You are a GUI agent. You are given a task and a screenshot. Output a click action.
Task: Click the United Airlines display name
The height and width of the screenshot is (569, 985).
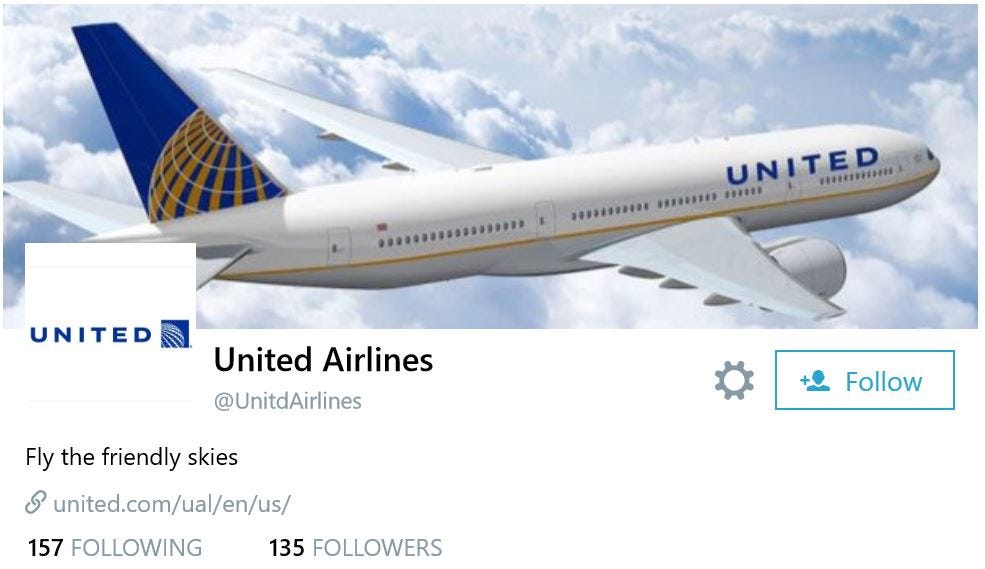point(324,360)
